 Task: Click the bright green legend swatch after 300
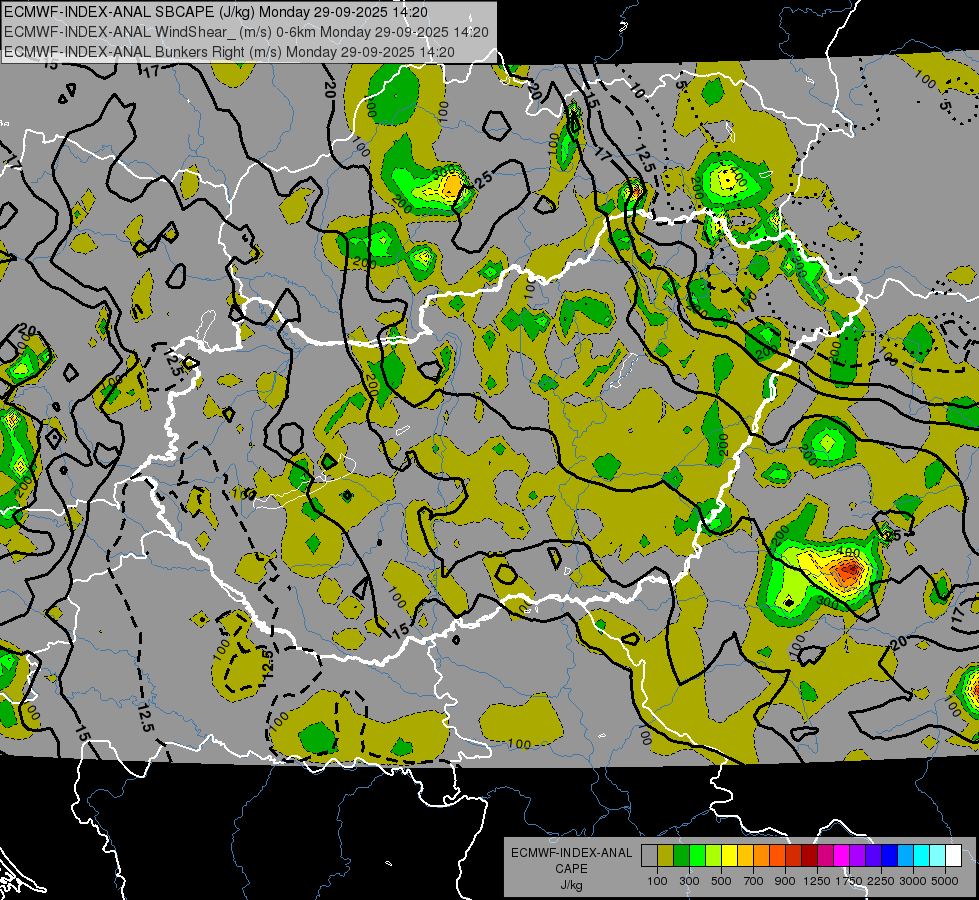pos(697,856)
